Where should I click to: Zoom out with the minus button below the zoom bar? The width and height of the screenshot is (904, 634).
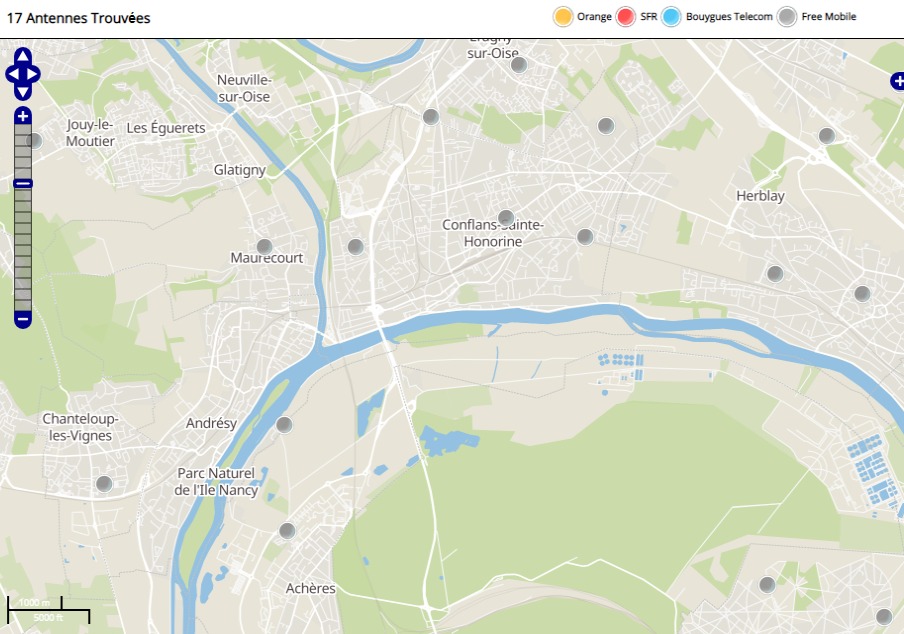pyautogui.click(x=22, y=319)
